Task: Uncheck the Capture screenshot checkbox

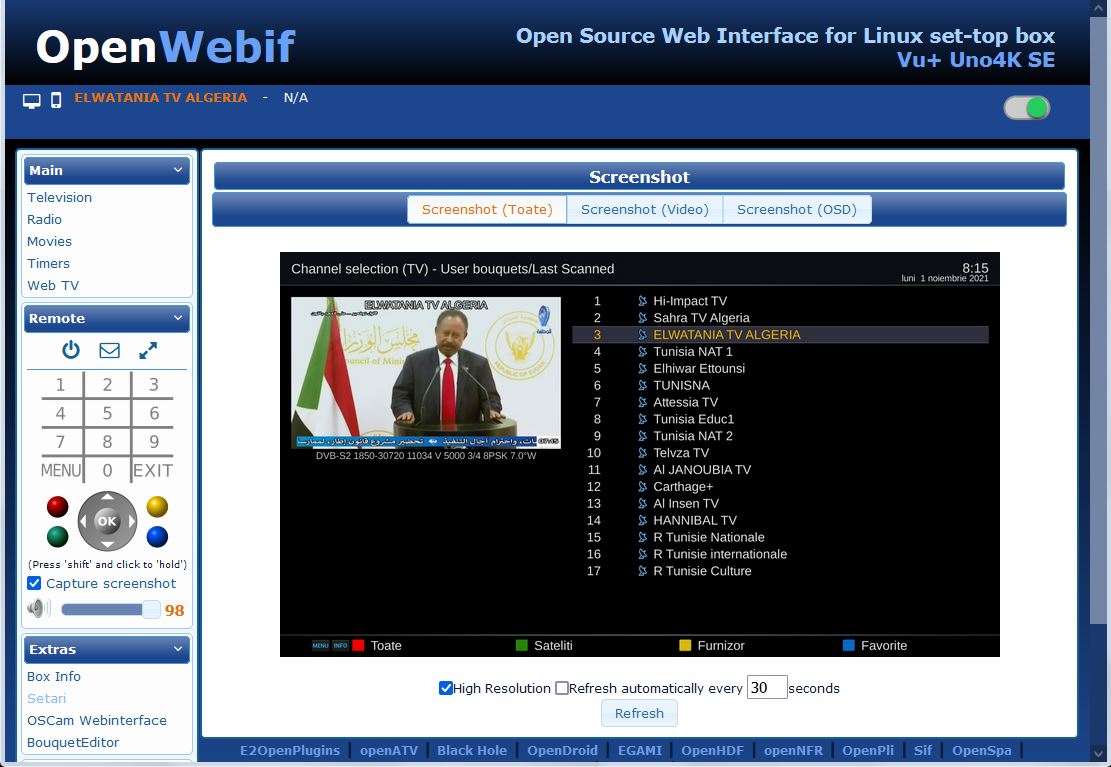Action: (34, 583)
